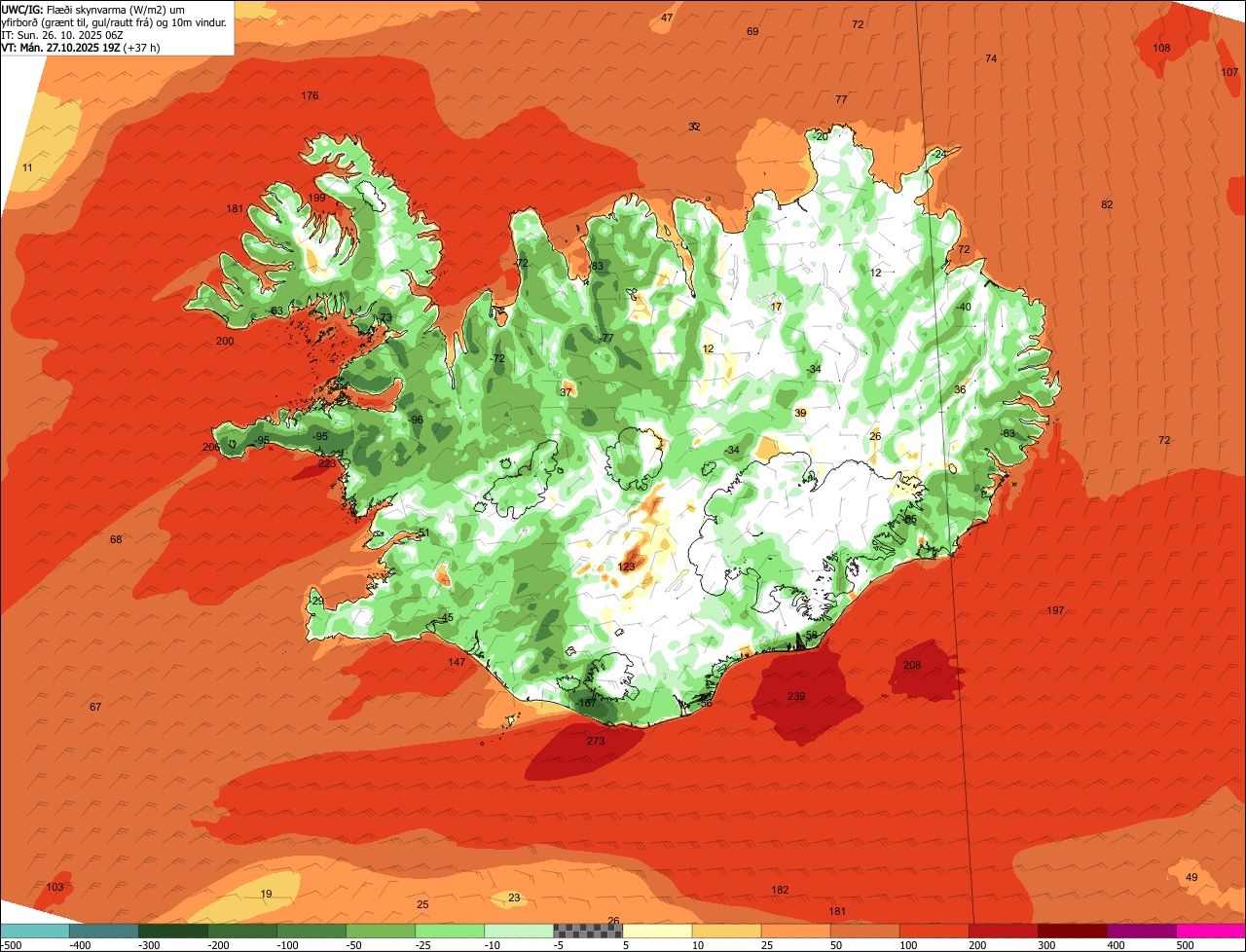Click the value 199 in the Westfjords
The height and width of the screenshot is (952, 1246).
316,198
